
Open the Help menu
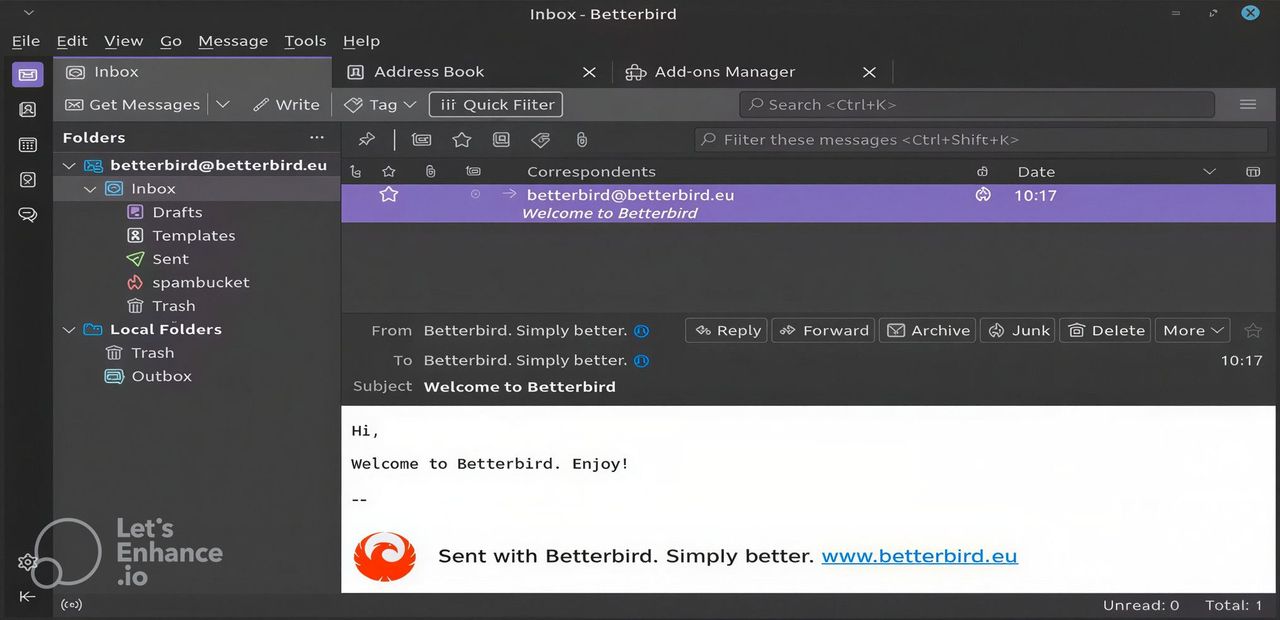[x=361, y=41]
